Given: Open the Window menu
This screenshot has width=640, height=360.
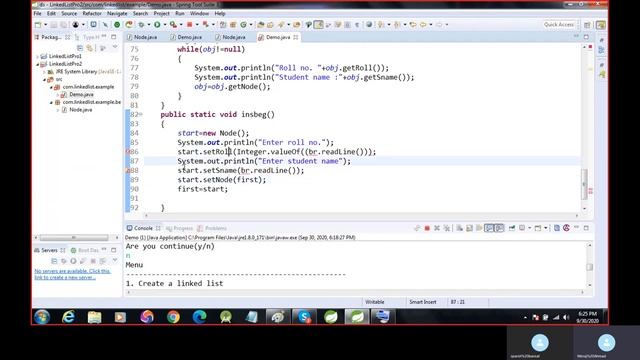Looking at the screenshot, I should tap(199, 13).
